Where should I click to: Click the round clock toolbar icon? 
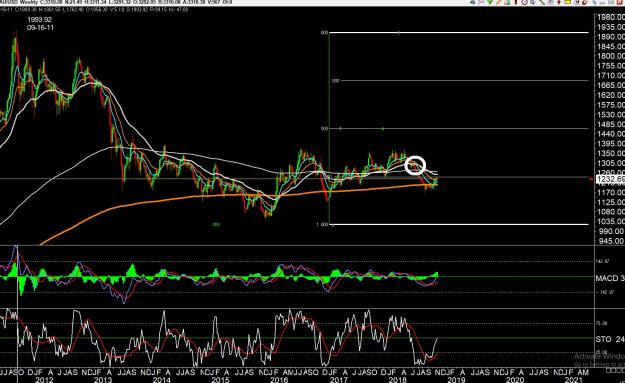[525, 2]
